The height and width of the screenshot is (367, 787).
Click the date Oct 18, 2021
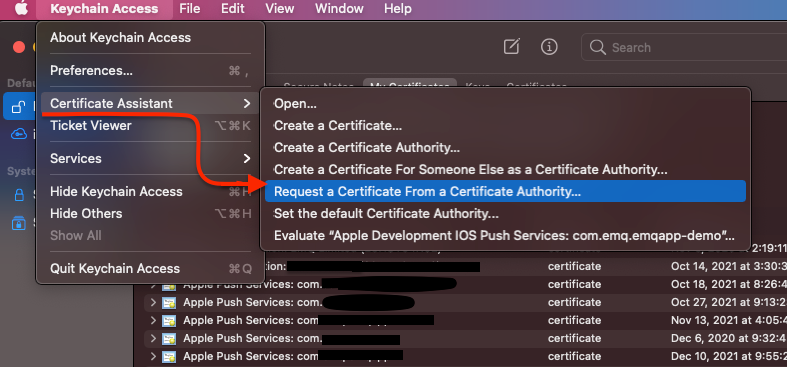point(729,284)
